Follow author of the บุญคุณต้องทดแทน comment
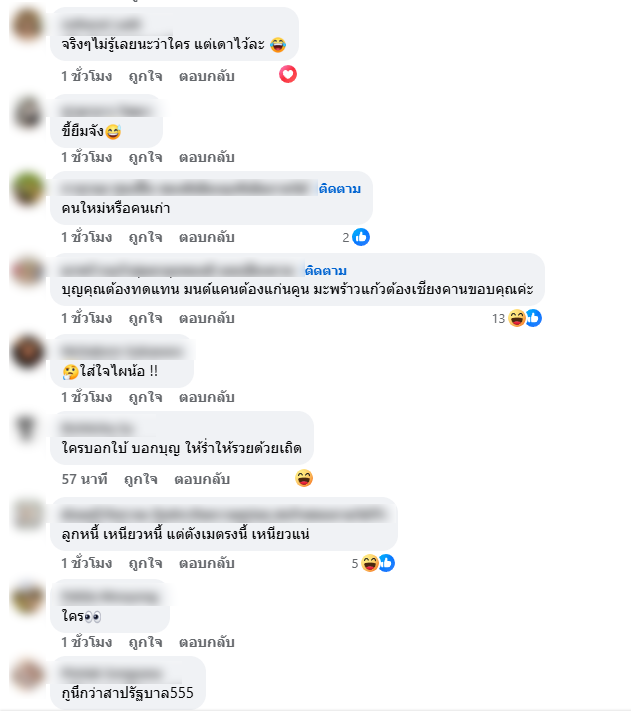Image resolution: width=631 pixels, height=720 pixels. [x=326, y=270]
